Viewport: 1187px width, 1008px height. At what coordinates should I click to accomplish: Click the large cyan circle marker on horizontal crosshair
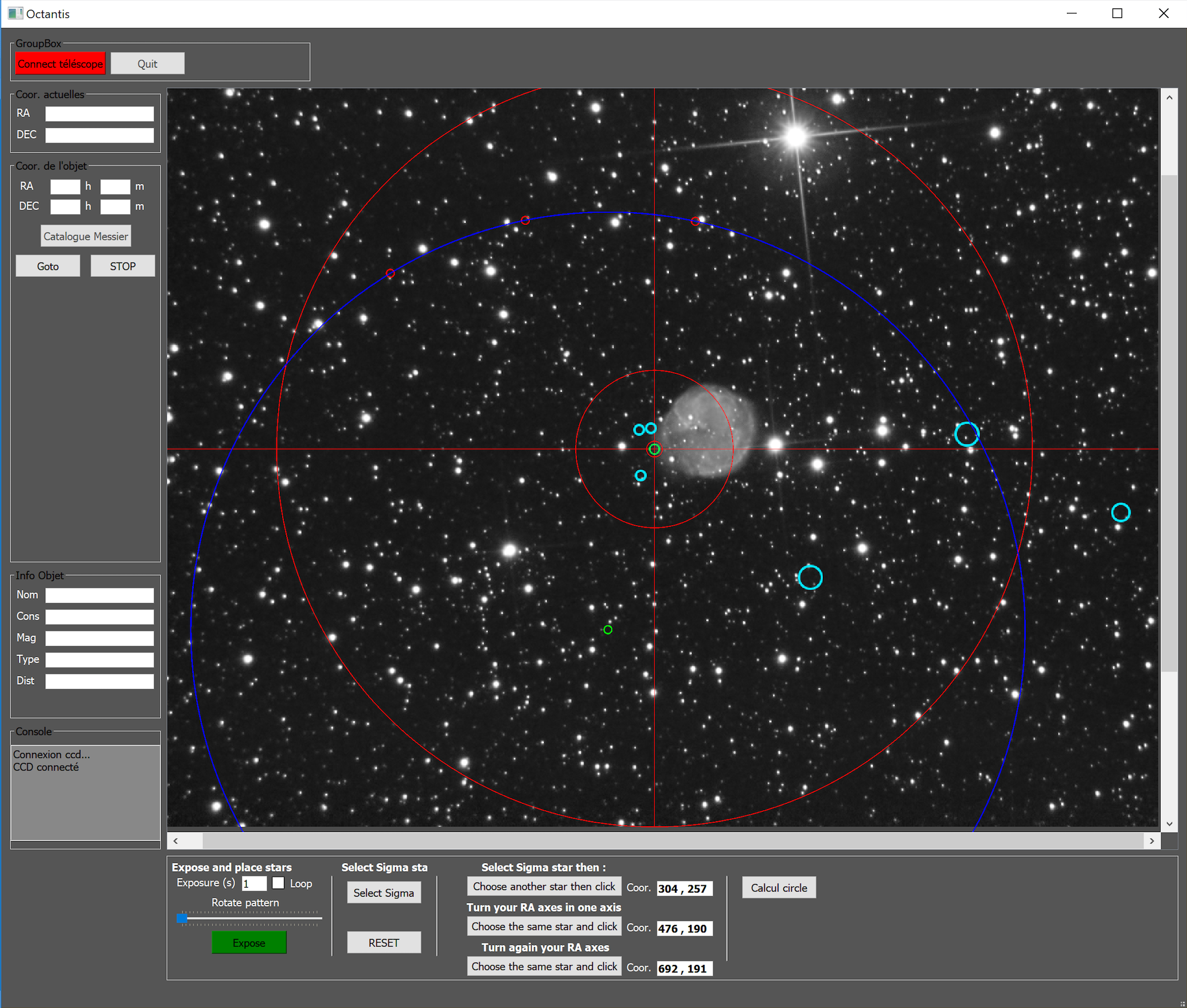click(967, 434)
